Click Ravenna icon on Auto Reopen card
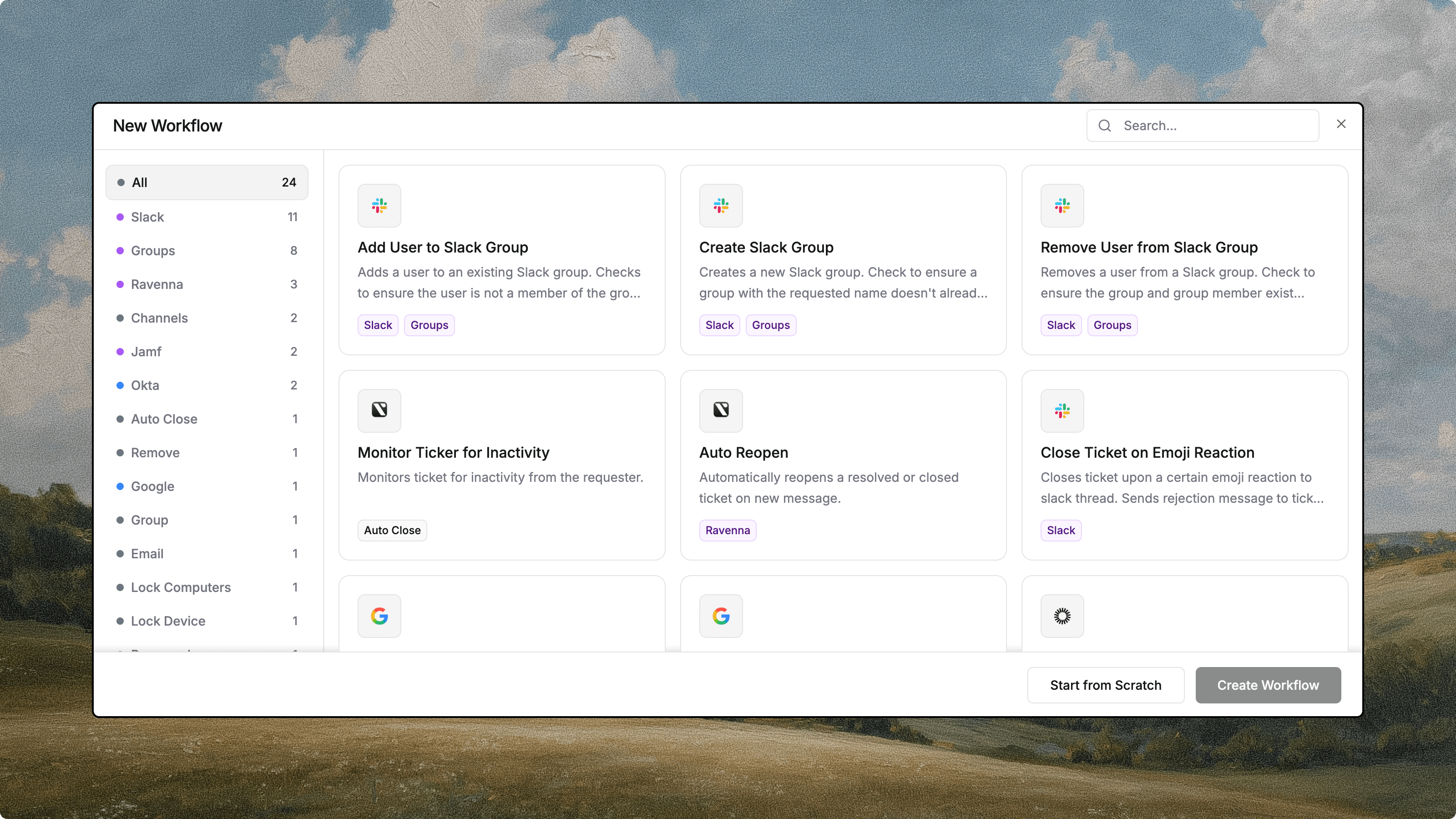Image resolution: width=1456 pixels, height=819 pixels. pyautogui.click(x=721, y=410)
